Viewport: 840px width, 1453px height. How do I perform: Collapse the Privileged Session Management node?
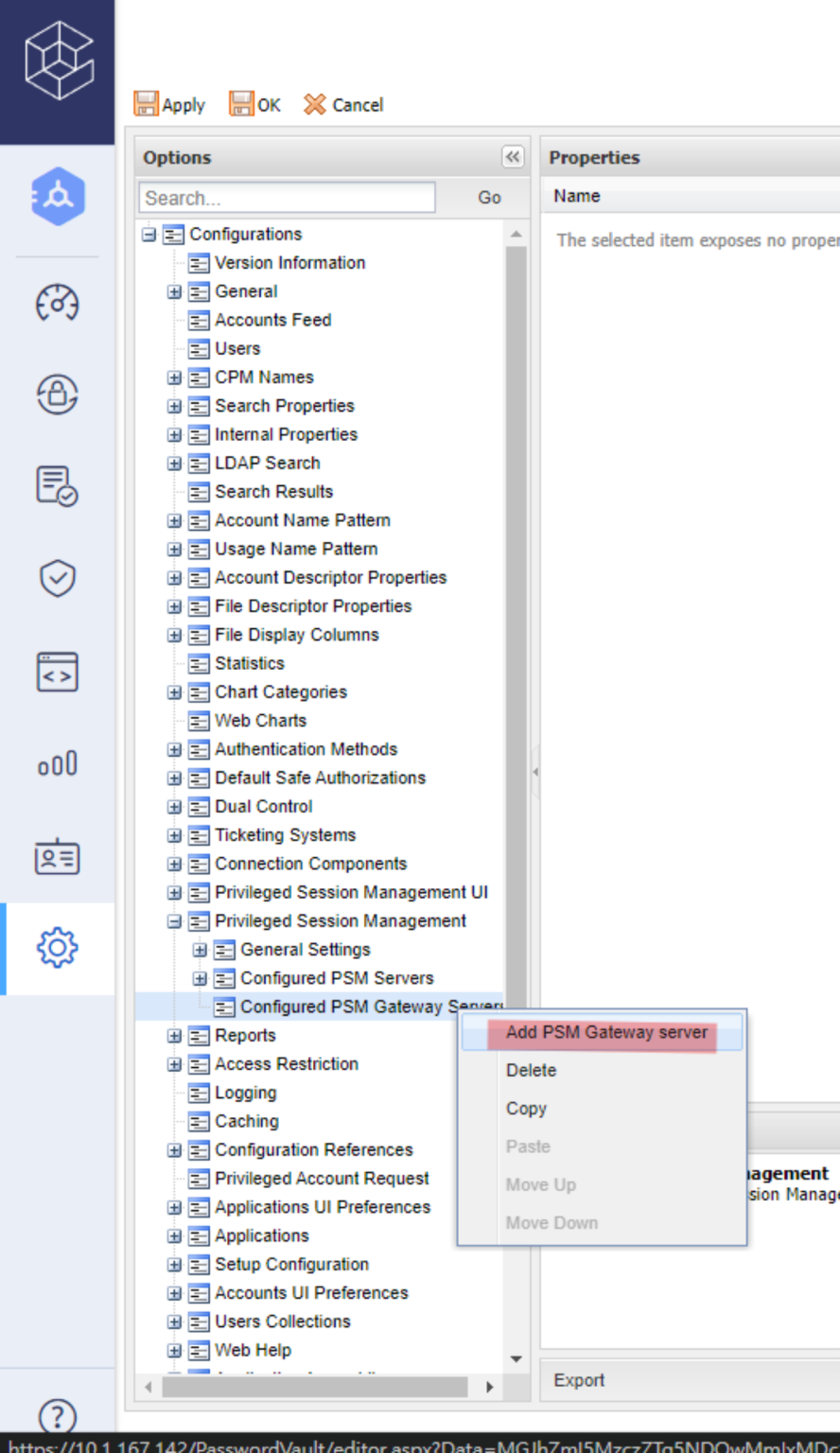(x=174, y=921)
